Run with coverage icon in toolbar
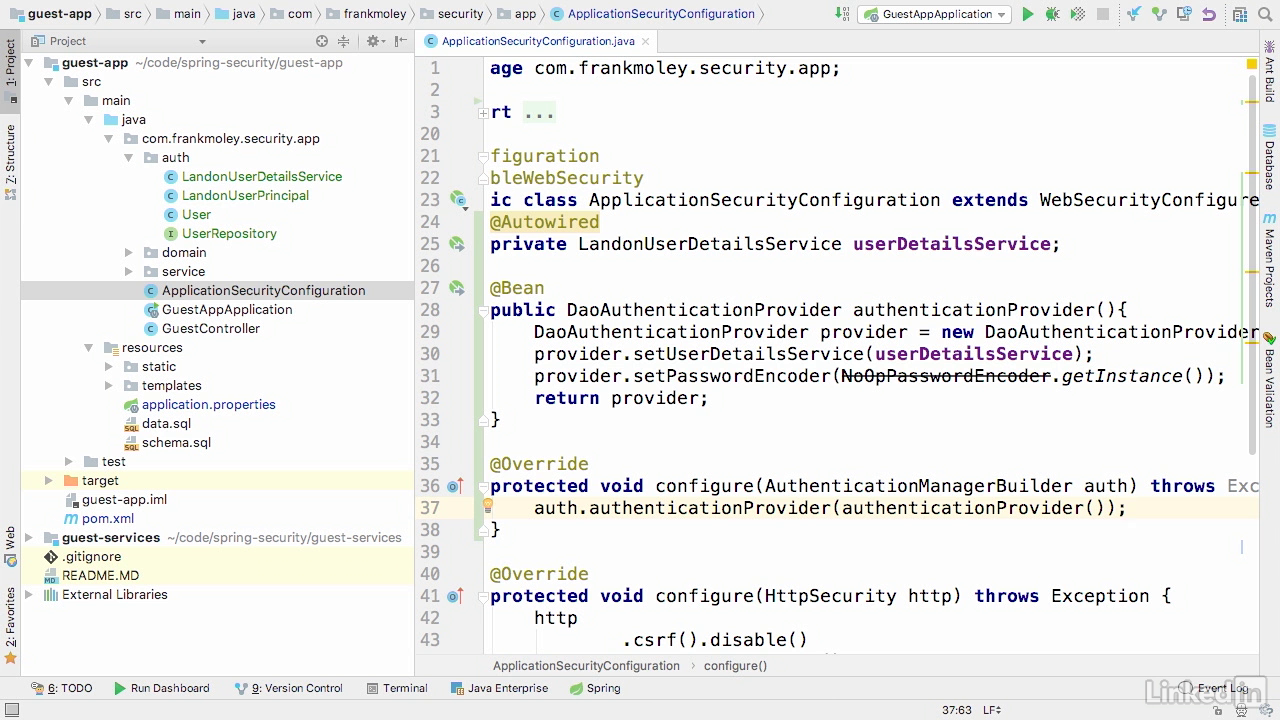 [x=1077, y=14]
